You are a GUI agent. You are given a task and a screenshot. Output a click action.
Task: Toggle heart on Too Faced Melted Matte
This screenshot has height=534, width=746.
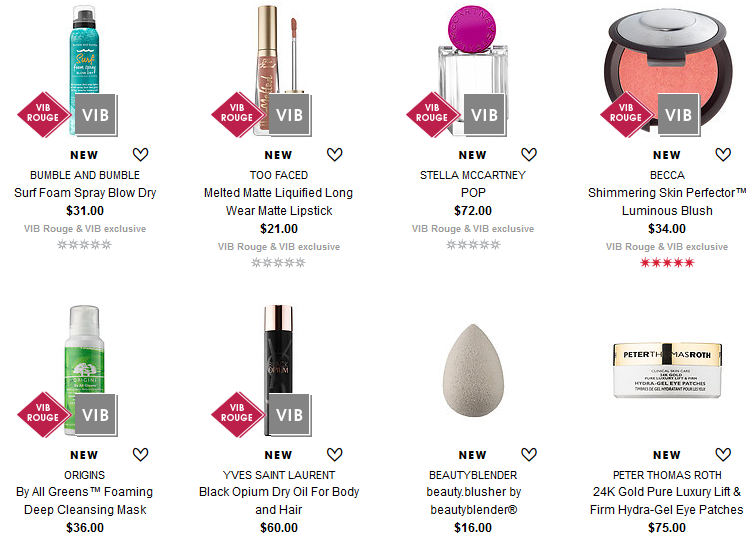tap(334, 155)
